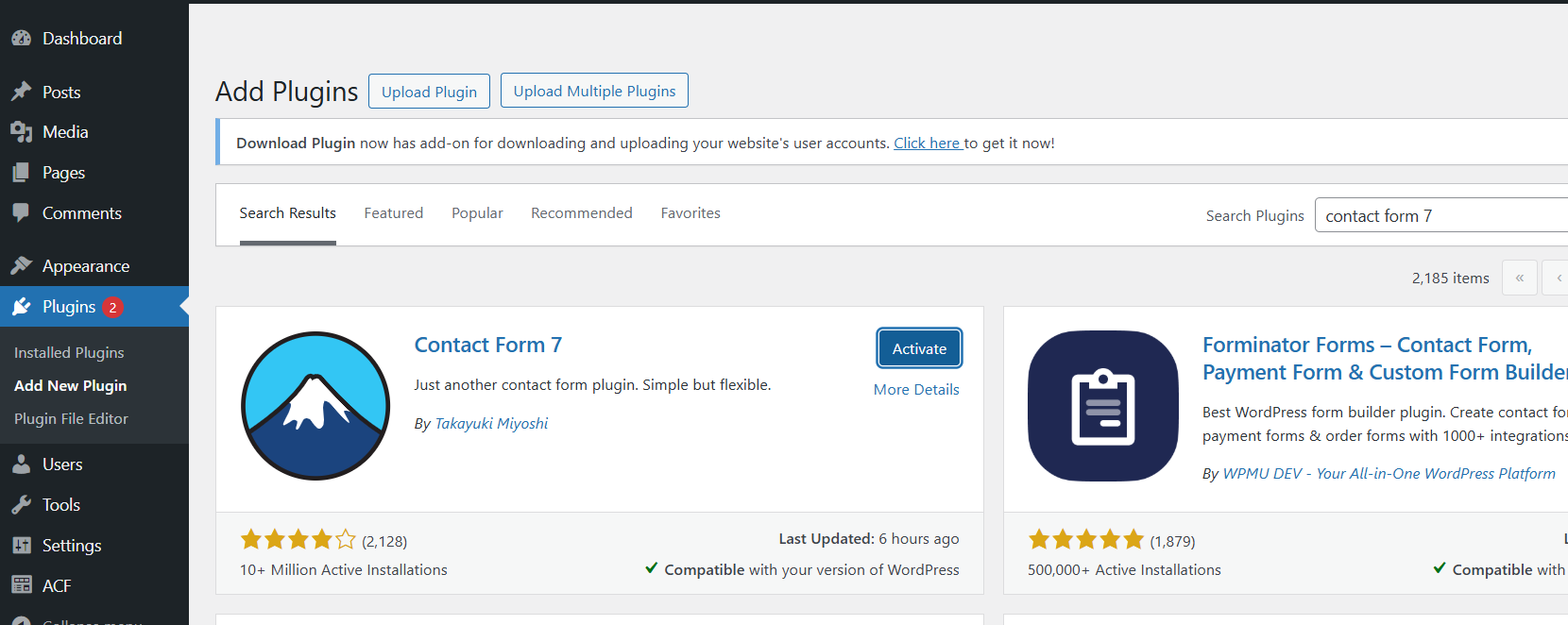Click the Users person icon

(22, 465)
